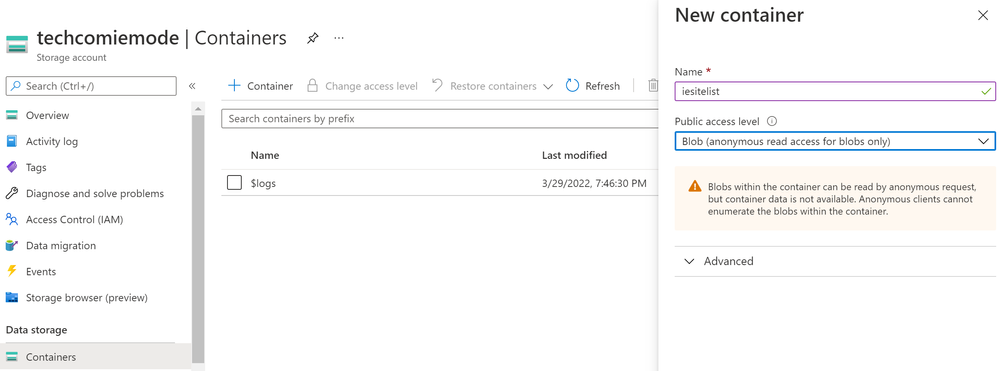Click the Refresh icon in the toolbar
This screenshot has width=999, height=371.
point(572,86)
